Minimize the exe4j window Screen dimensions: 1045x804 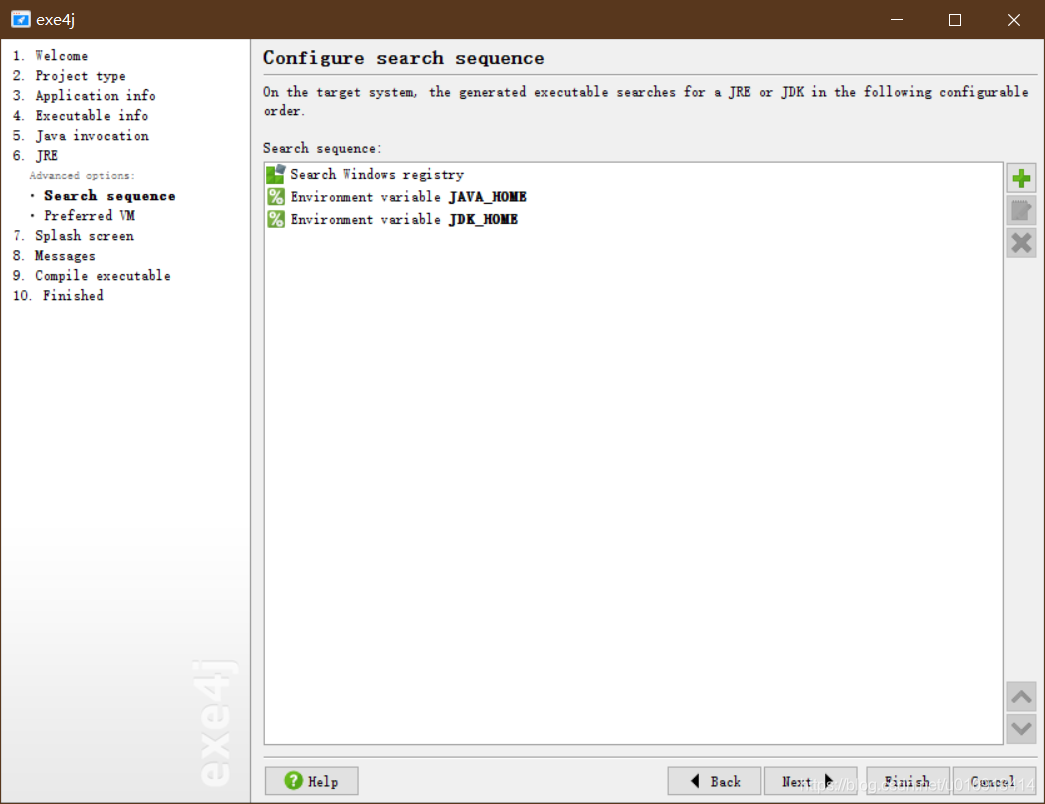pos(897,19)
